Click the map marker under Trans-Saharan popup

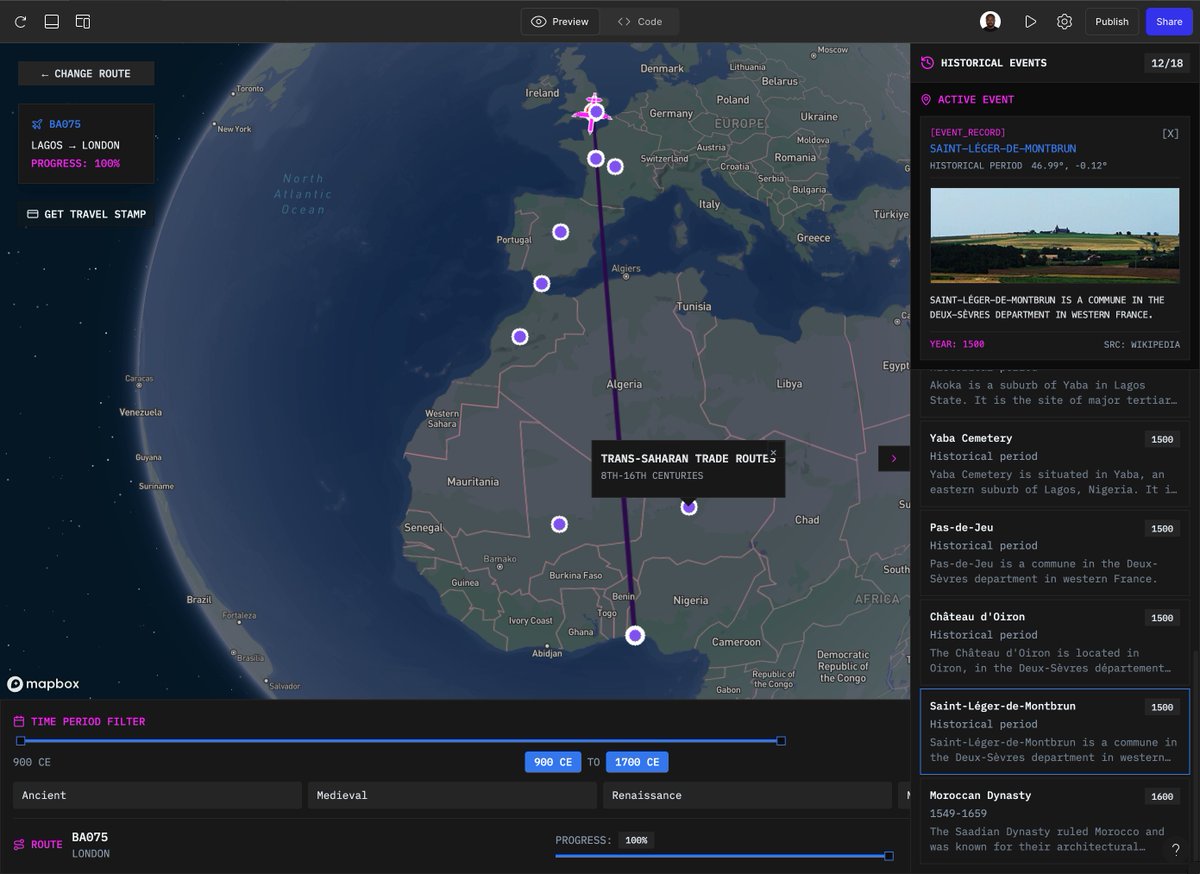[x=689, y=508]
